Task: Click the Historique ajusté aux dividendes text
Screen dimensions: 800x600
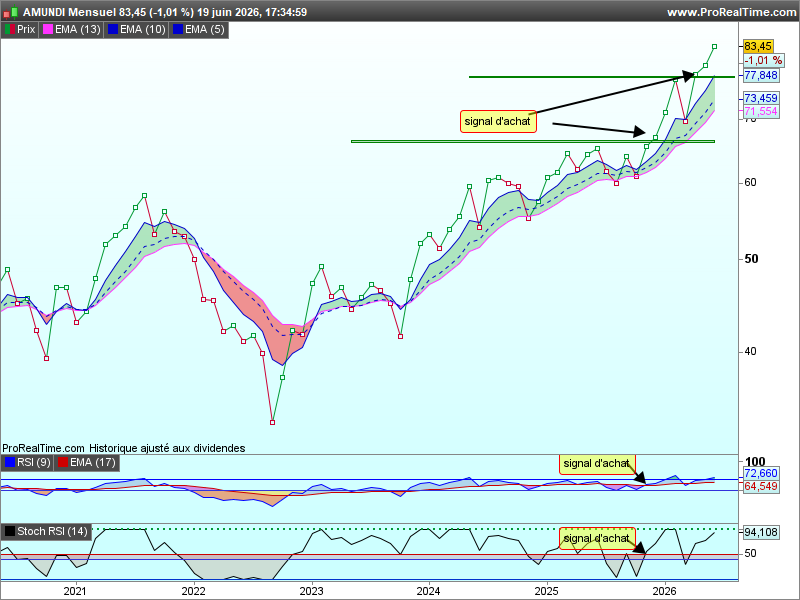Action: (167, 448)
